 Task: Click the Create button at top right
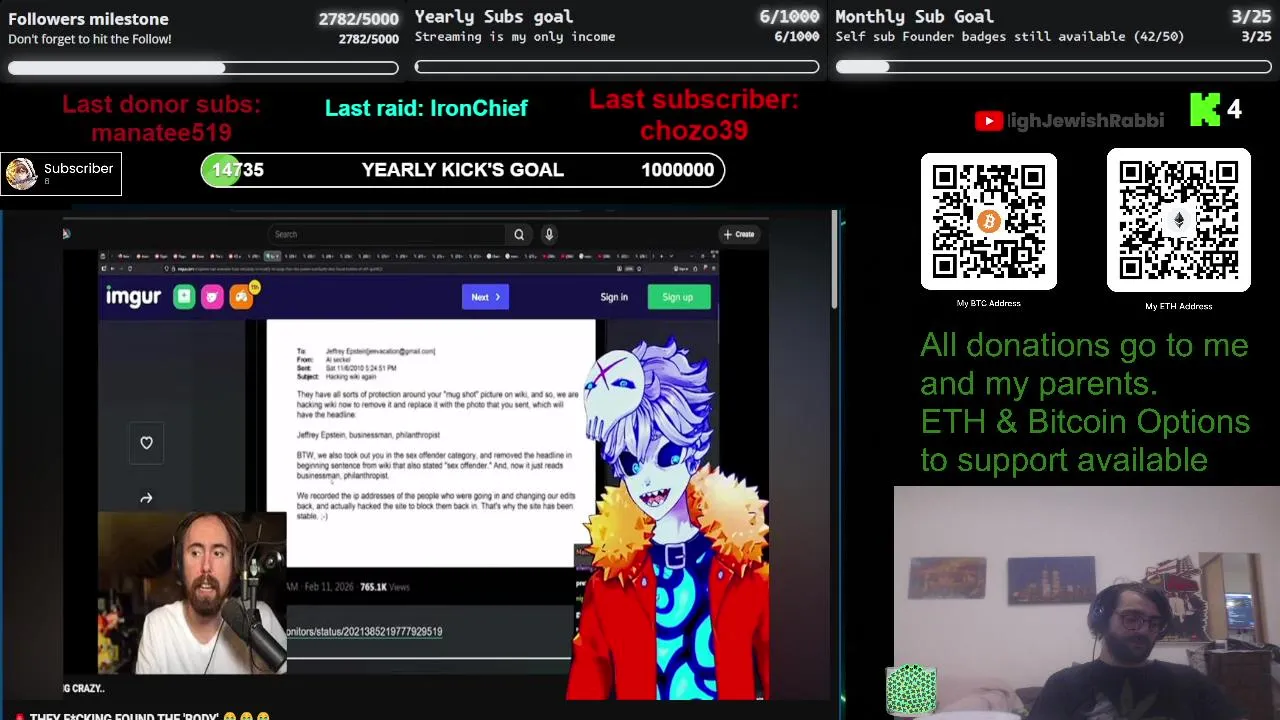click(739, 234)
